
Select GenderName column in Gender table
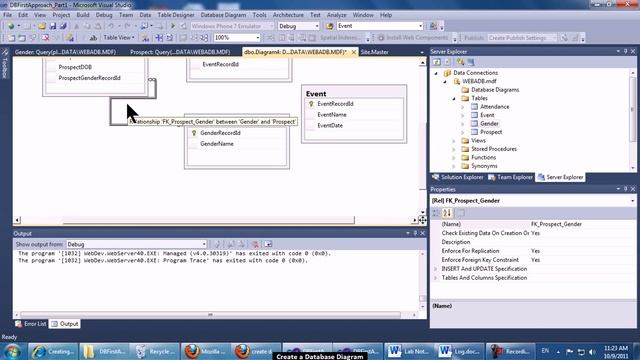217,144
